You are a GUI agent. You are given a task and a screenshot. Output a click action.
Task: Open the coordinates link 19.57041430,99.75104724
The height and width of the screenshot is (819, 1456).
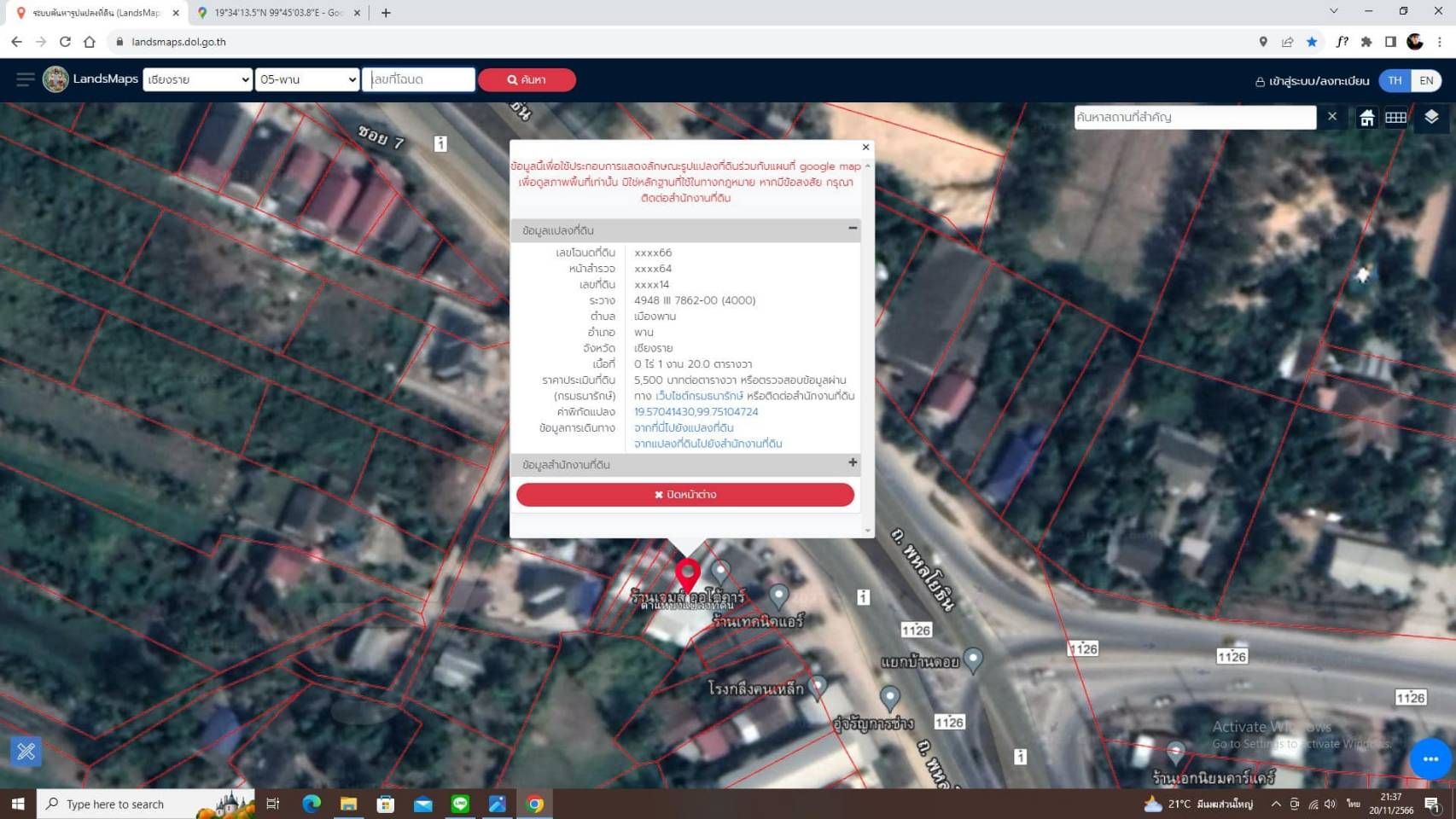point(696,411)
